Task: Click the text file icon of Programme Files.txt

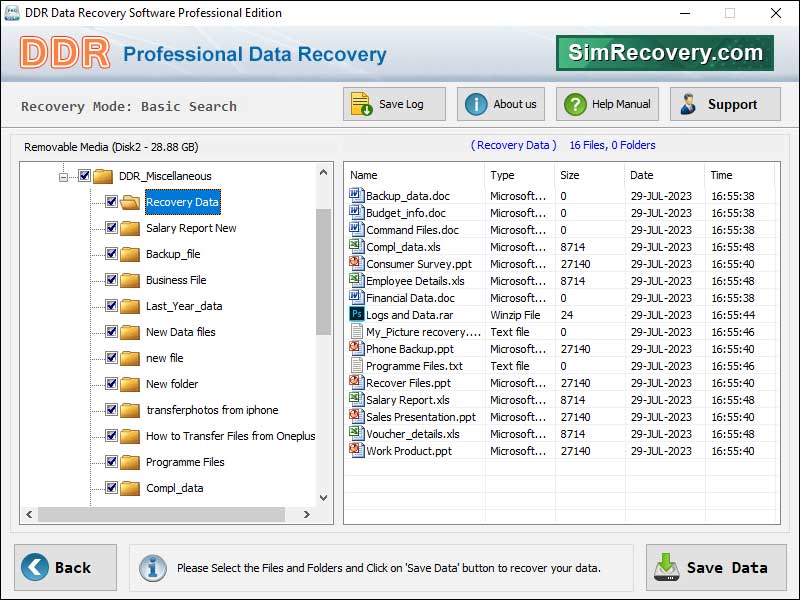Action: click(357, 365)
